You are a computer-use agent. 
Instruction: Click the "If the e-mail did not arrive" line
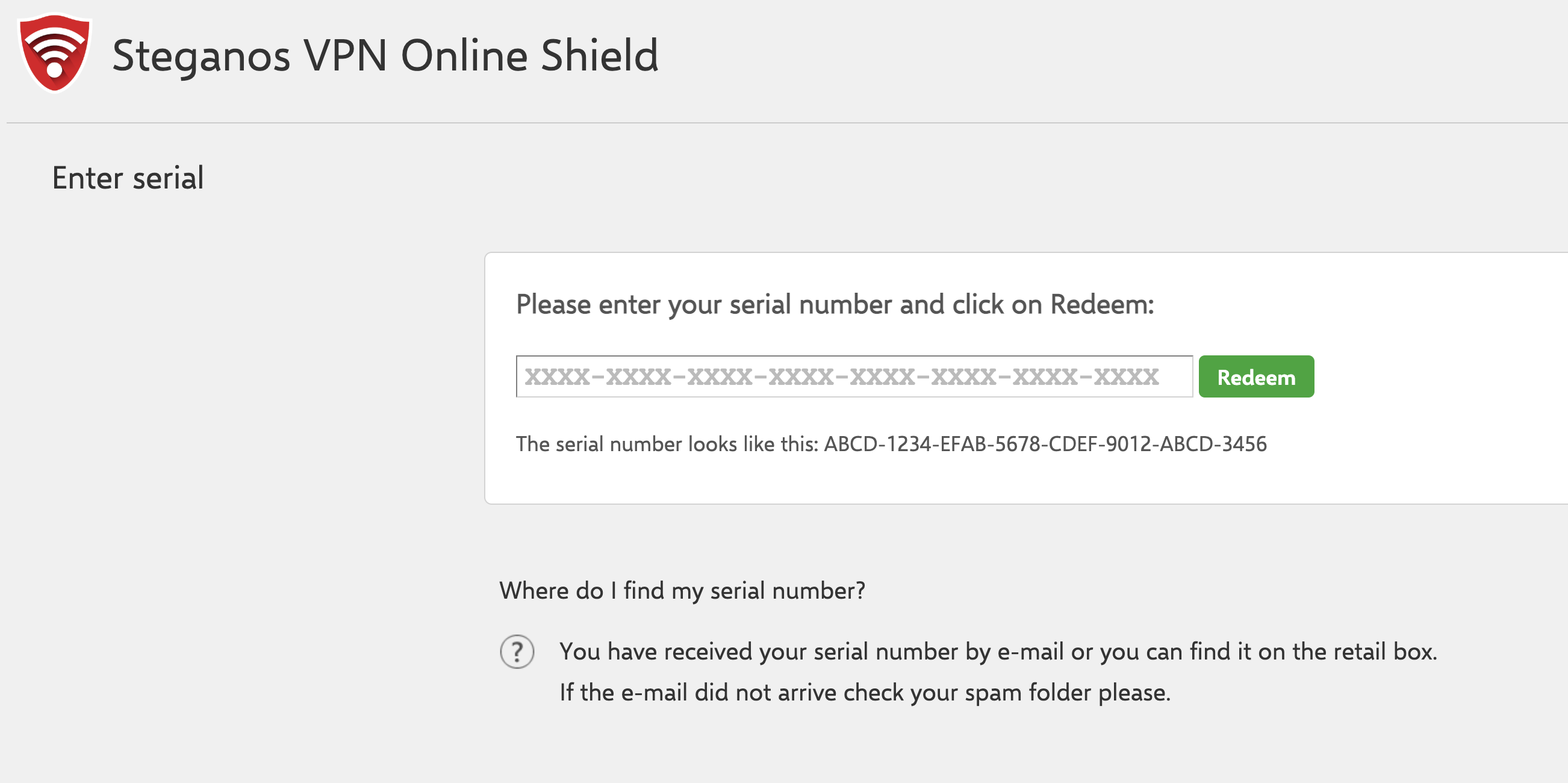point(864,693)
